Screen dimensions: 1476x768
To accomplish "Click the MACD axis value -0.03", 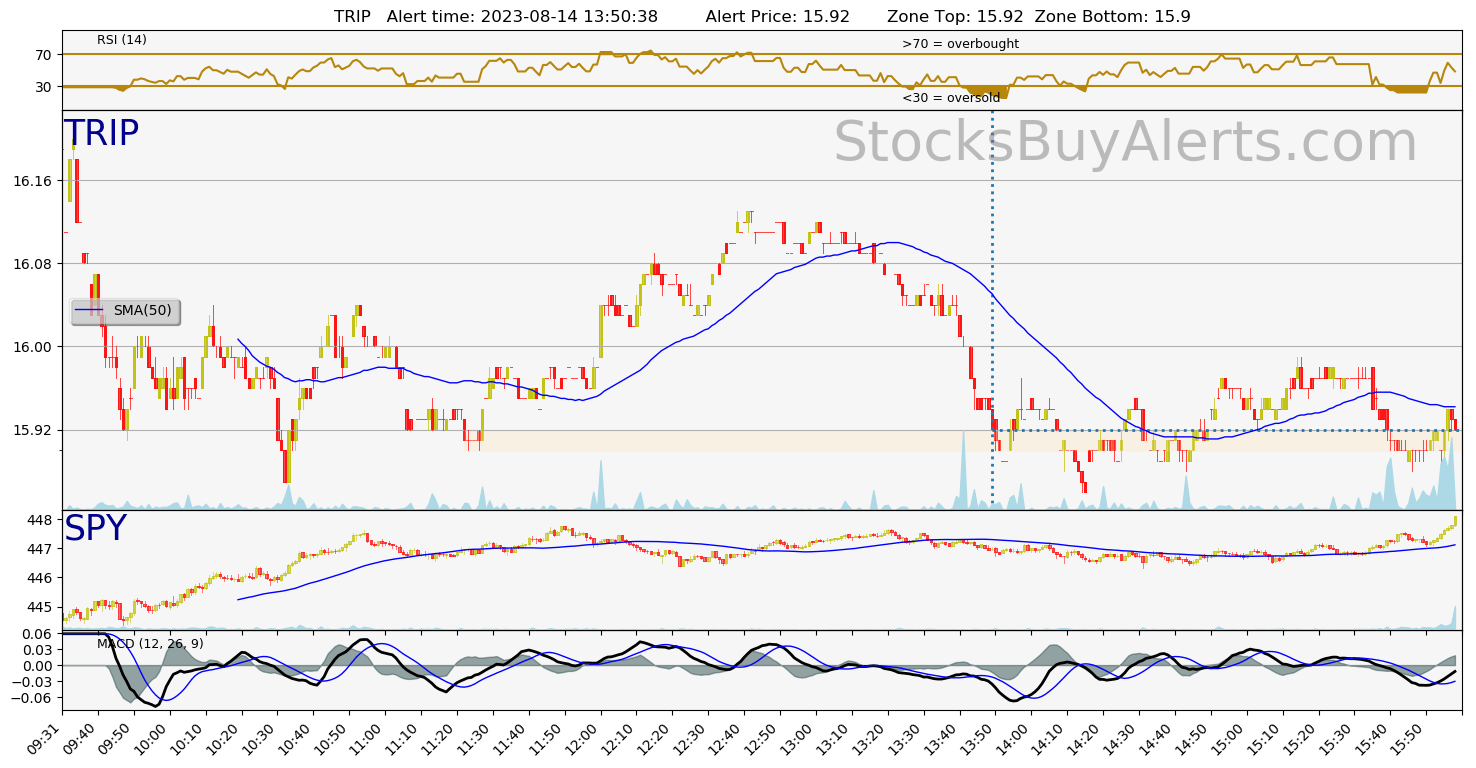I will [x=33, y=682].
